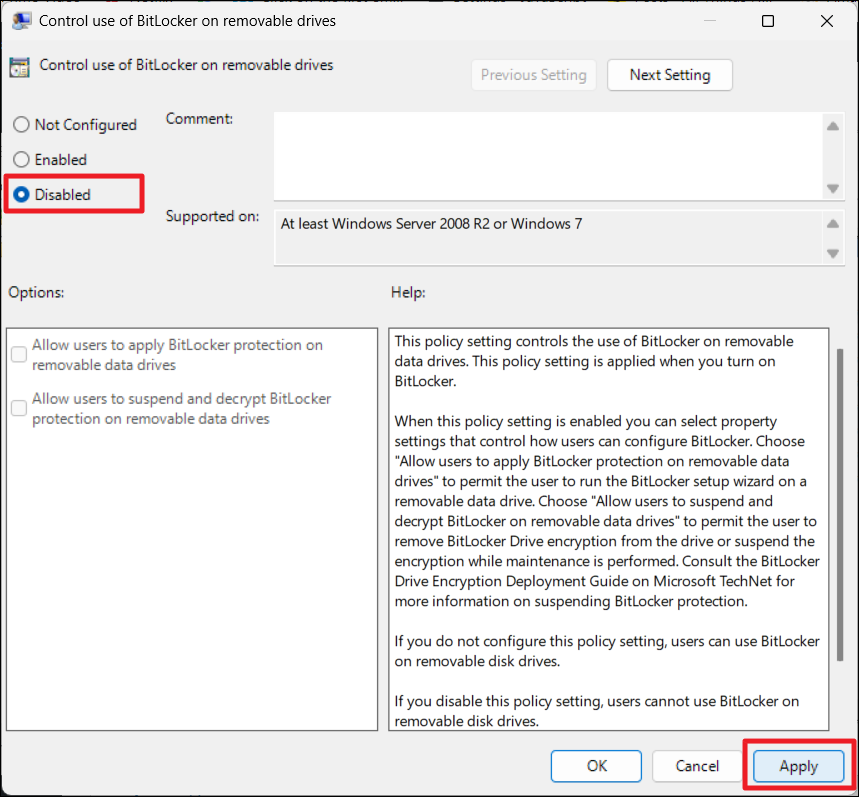Click the Previous Setting button
The width and height of the screenshot is (859, 797).
533,75
